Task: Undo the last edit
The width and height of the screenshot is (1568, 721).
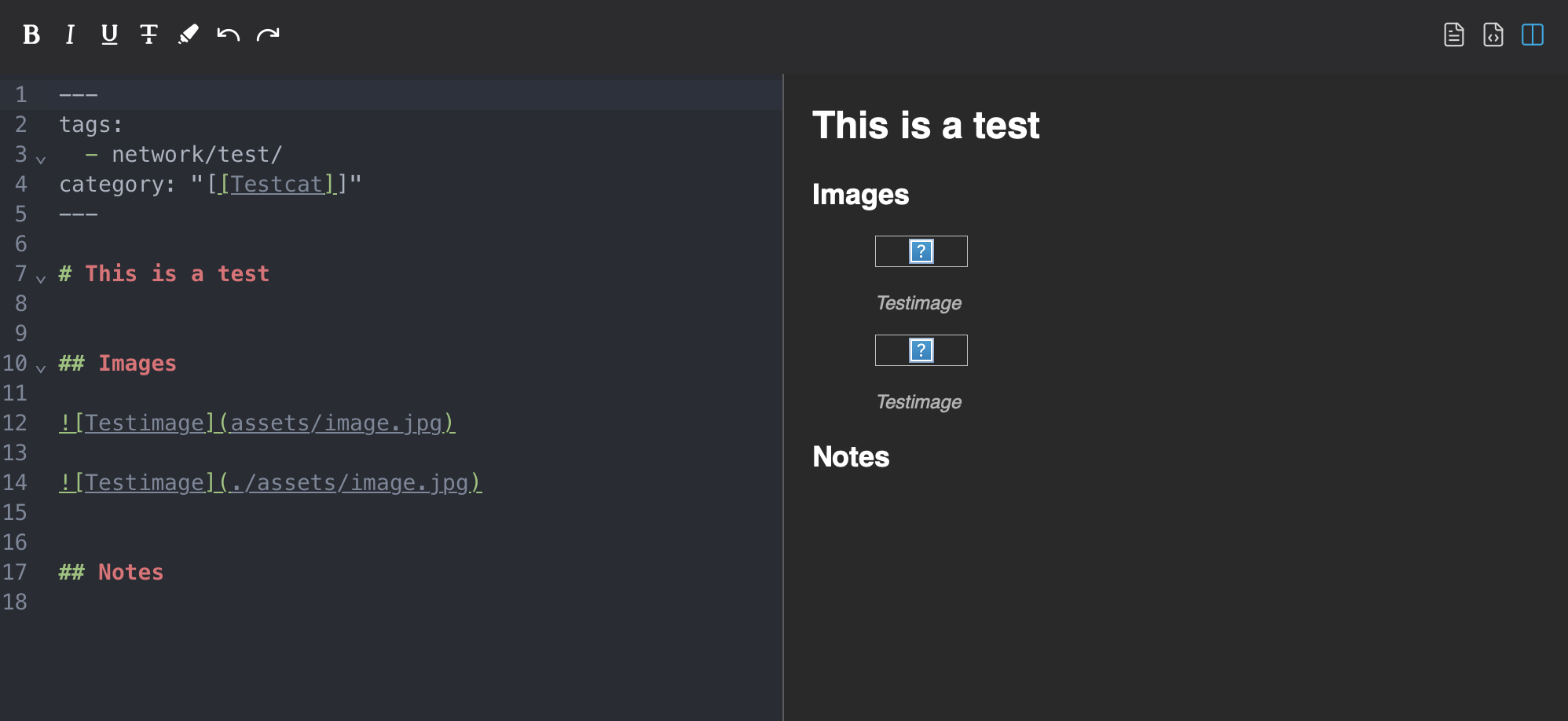Action: coord(228,35)
